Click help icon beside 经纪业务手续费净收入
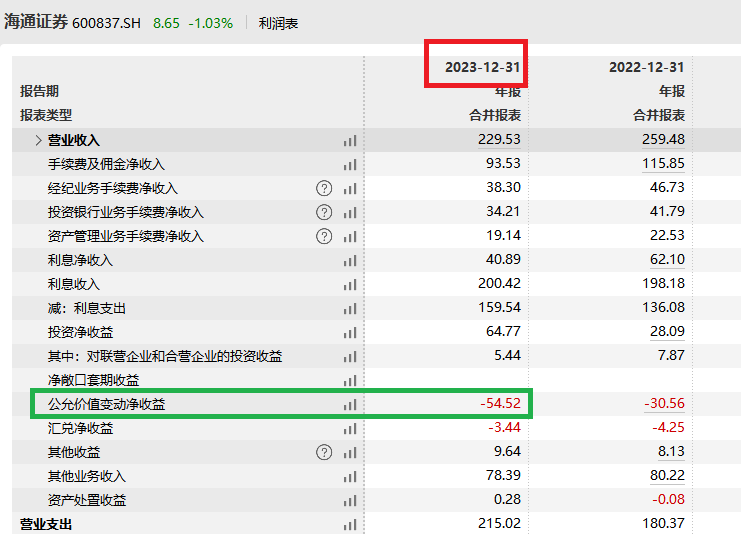This screenshot has height=534, width=741. 324,188
